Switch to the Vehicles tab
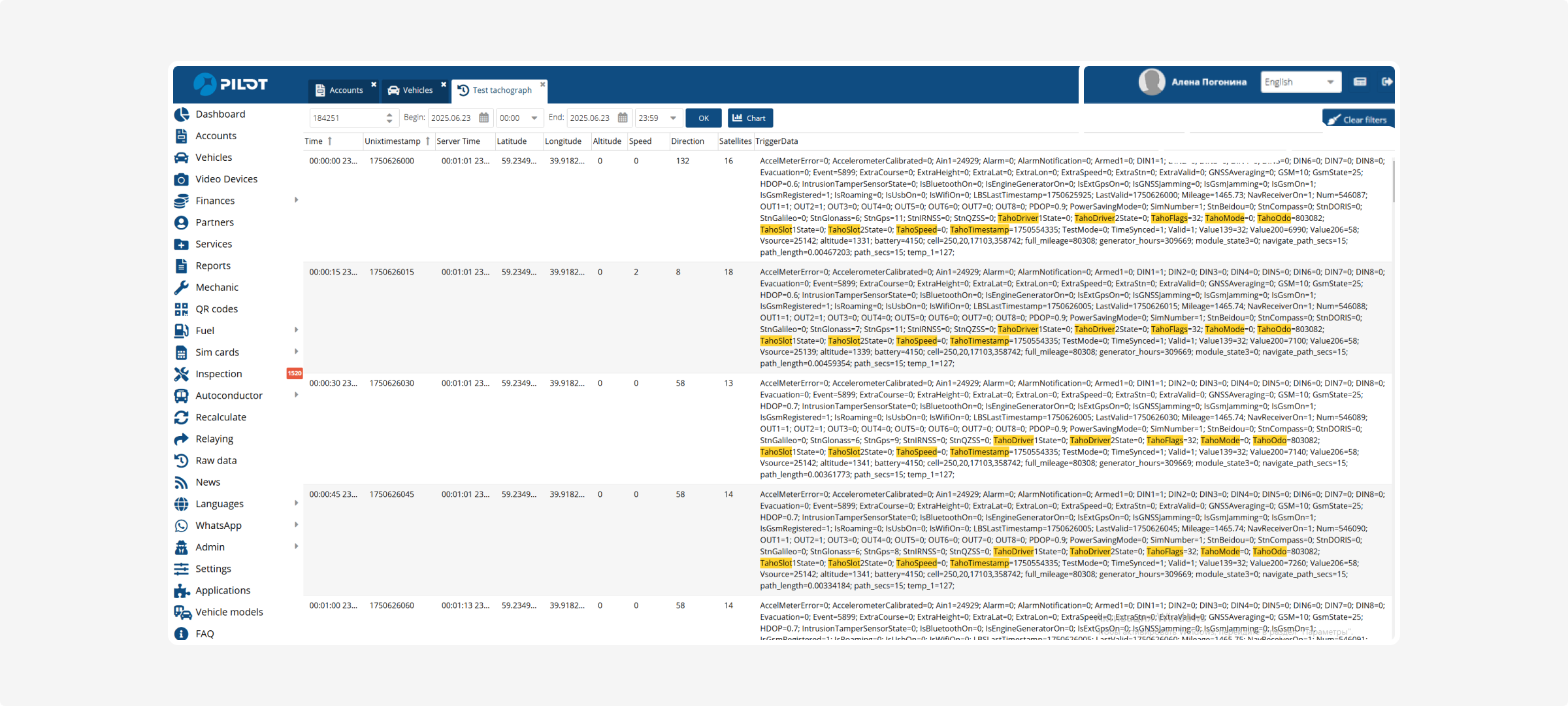Viewport: 1568px width, 706px height. 411,90
